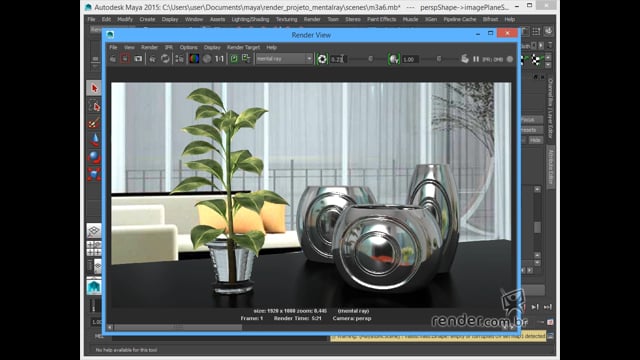Open mental ray renderer dropdown
Screen dimensions: 640x360
pyautogui.click(x=284, y=59)
